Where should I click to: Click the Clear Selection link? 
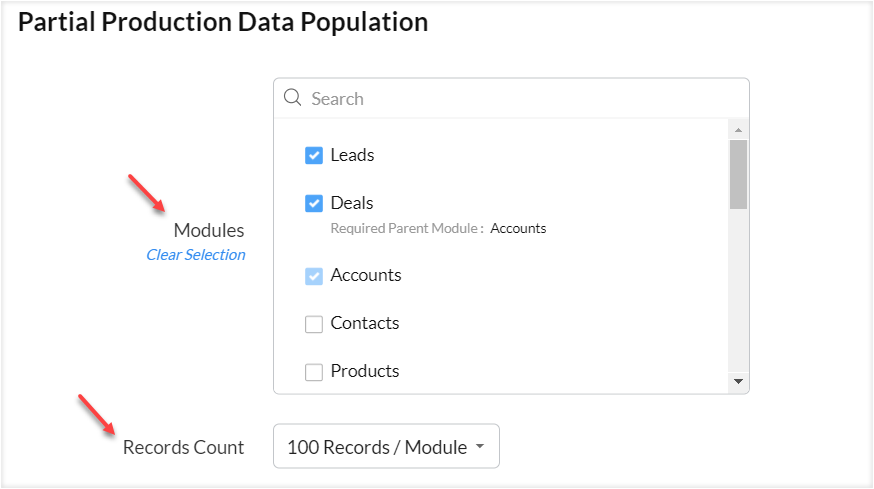pyautogui.click(x=196, y=255)
